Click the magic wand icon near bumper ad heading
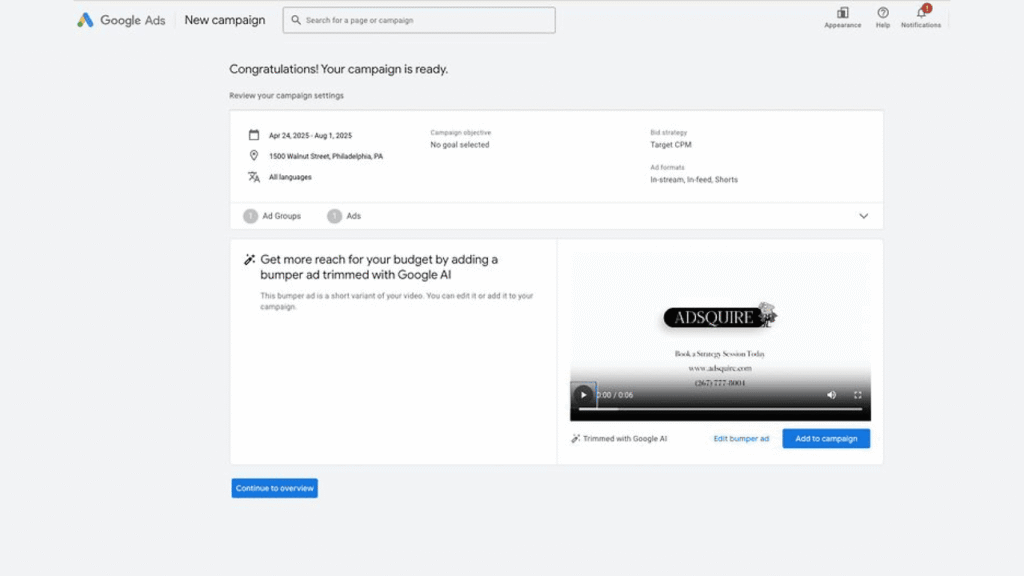Screen dimensions: 1024x576 click(x=249, y=258)
